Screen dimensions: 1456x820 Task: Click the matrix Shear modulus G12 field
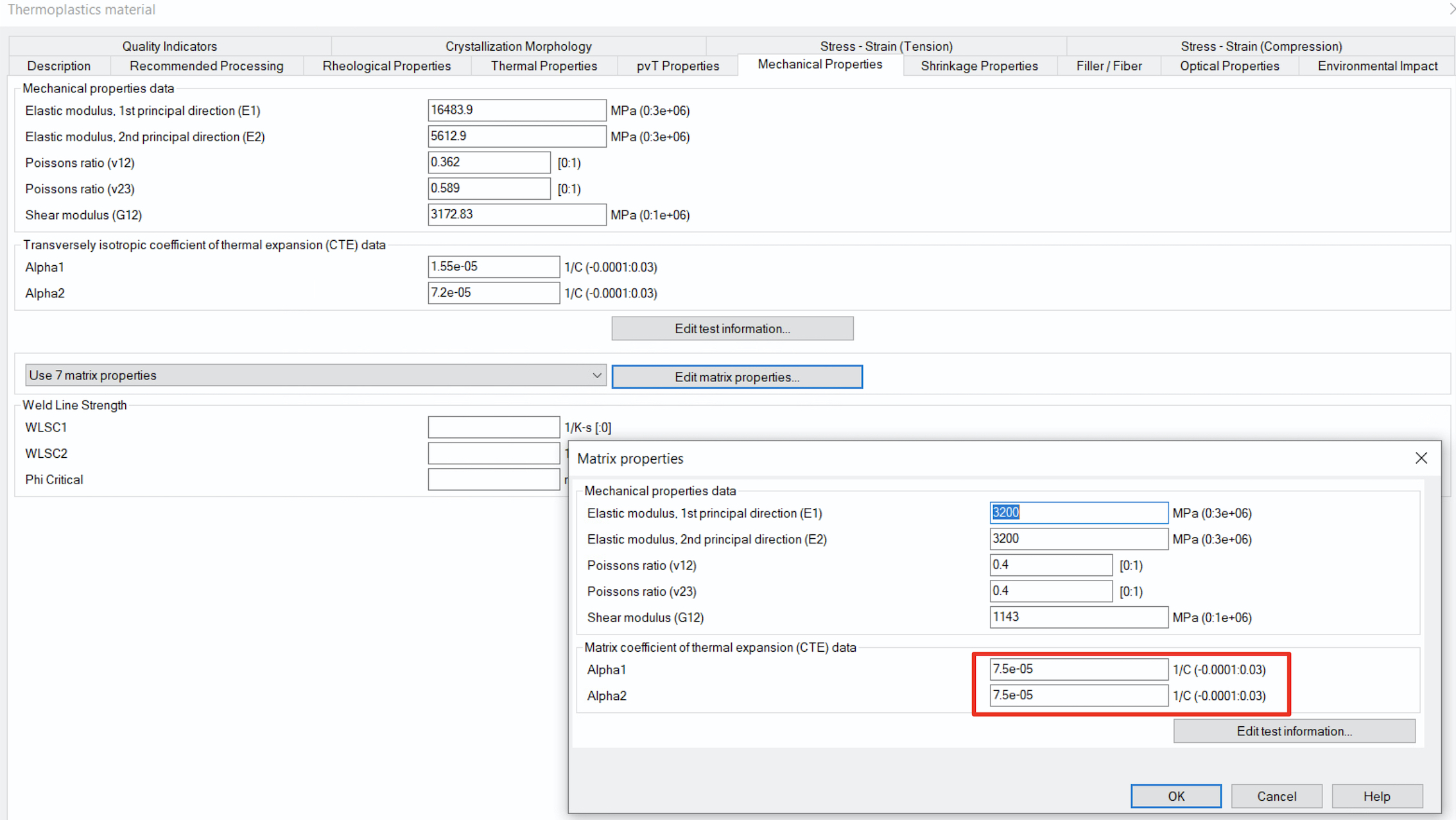1079,617
